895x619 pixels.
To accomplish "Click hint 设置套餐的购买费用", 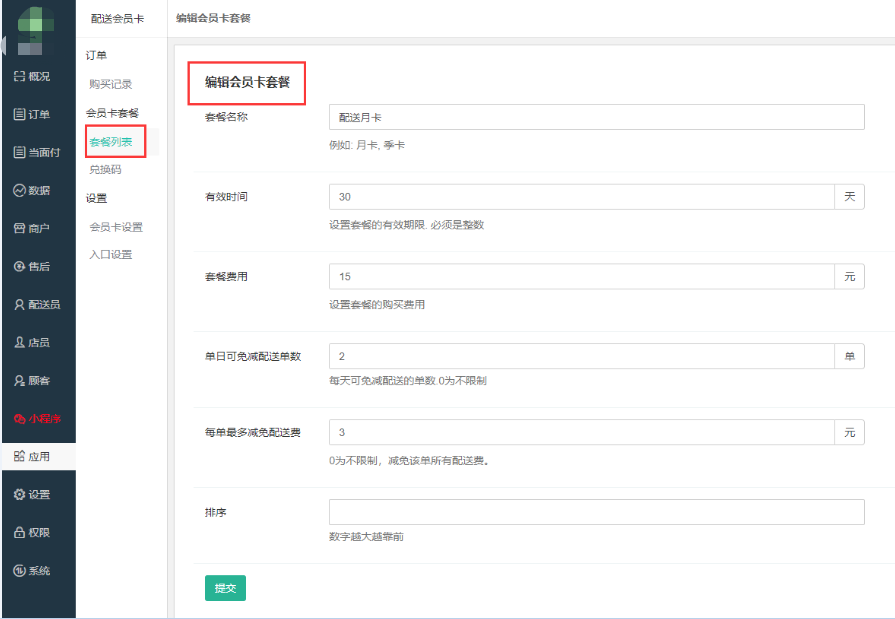I will point(377,305).
